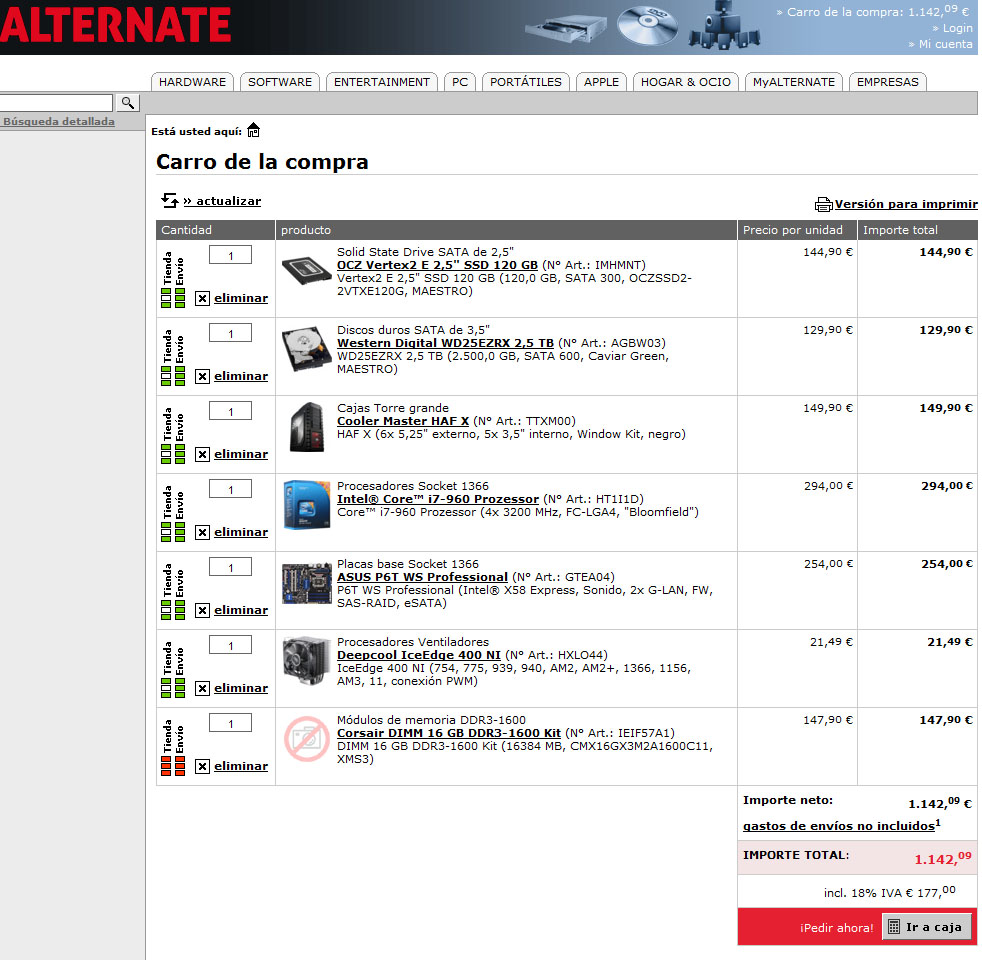
Task: Click the no-image placeholder for Corsair DIMM
Action: click(307, 739)
